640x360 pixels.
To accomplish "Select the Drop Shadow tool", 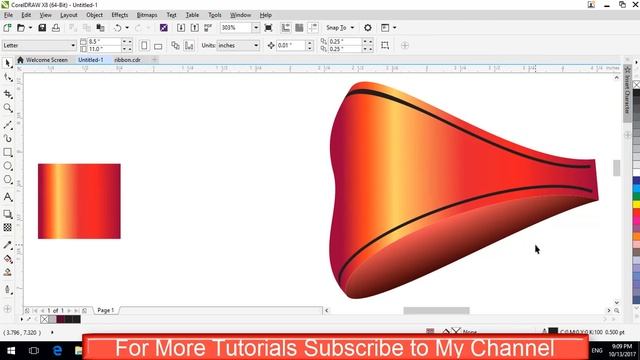I will [x=7, y=214].
